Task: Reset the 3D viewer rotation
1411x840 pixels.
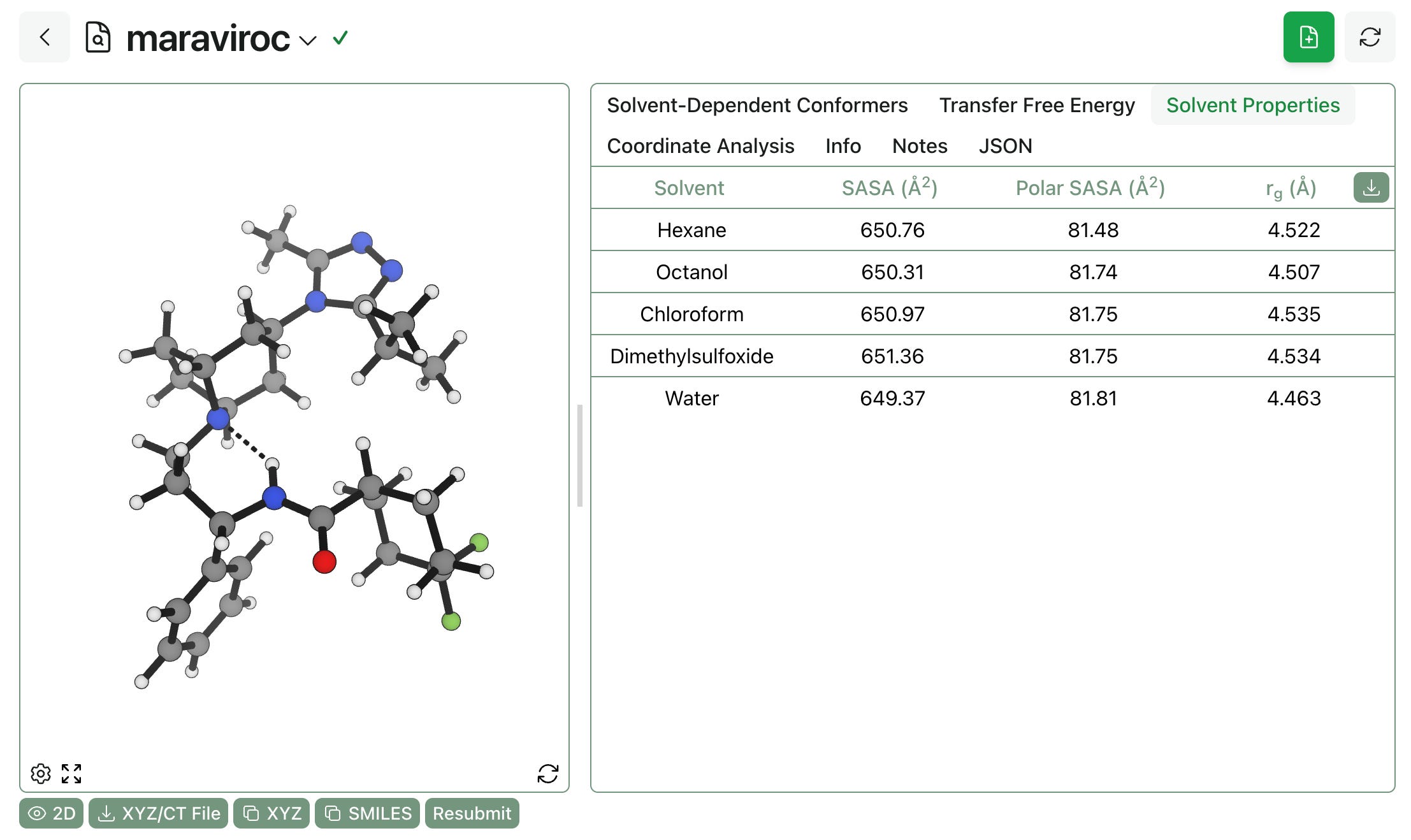Action: pyautogui.click(x=547, y=773)
